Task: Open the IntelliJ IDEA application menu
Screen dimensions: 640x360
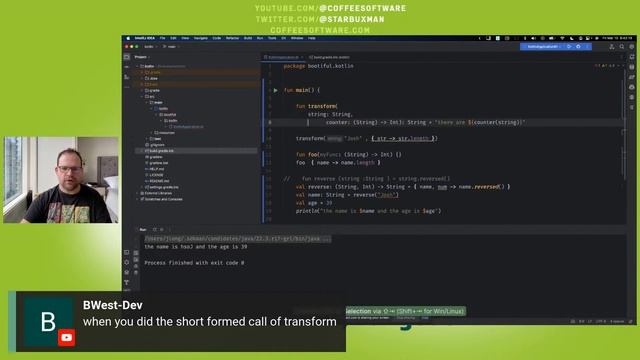Action: [x=144, y=38]
